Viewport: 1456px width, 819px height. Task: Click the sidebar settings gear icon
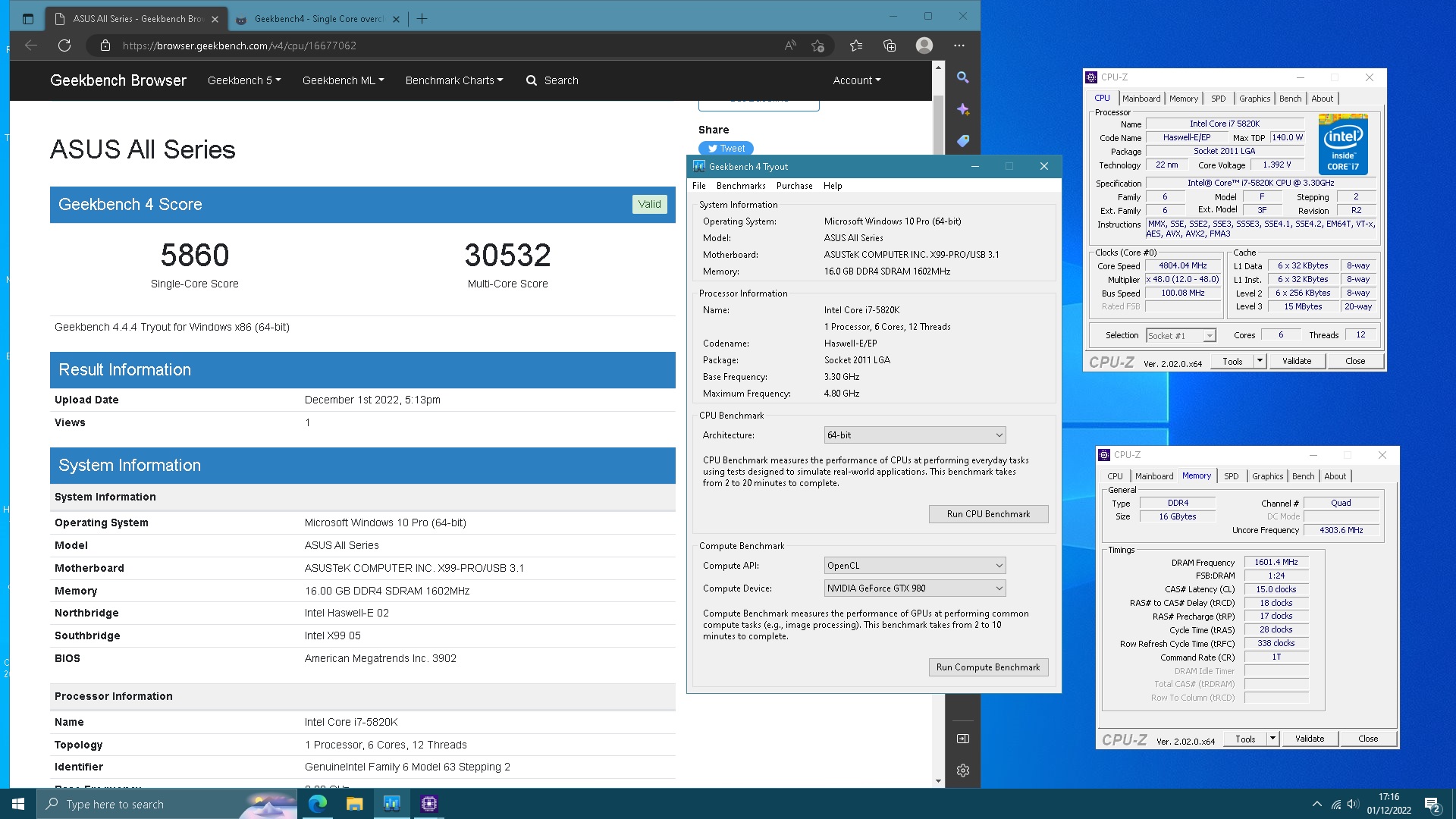click(x=962, y=770)
